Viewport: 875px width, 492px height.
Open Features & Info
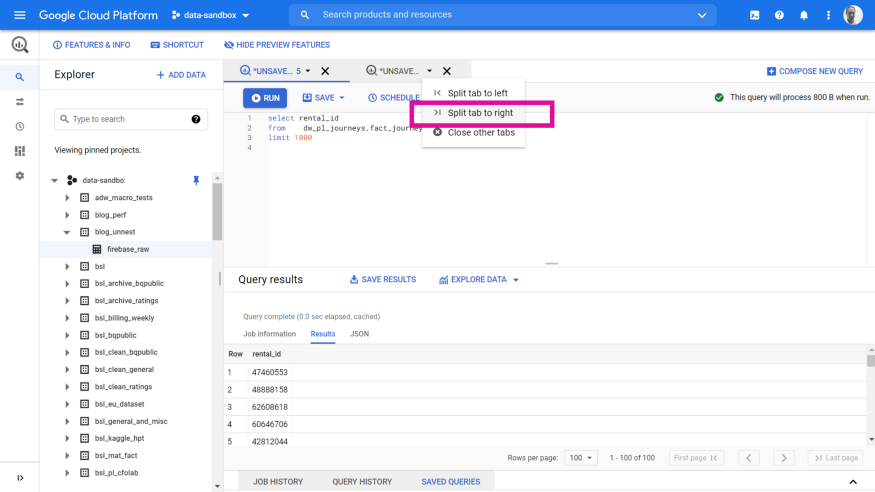(92, 45)
